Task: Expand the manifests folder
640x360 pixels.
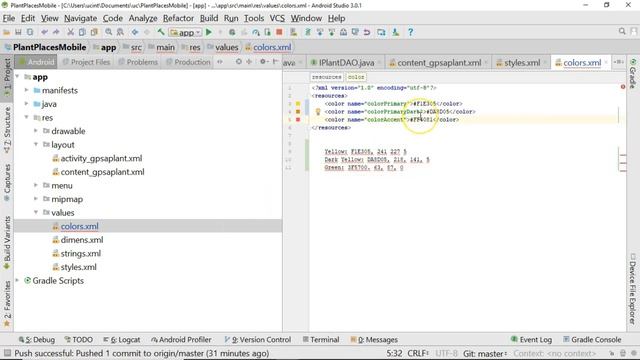Action: (x=27, y=90)
